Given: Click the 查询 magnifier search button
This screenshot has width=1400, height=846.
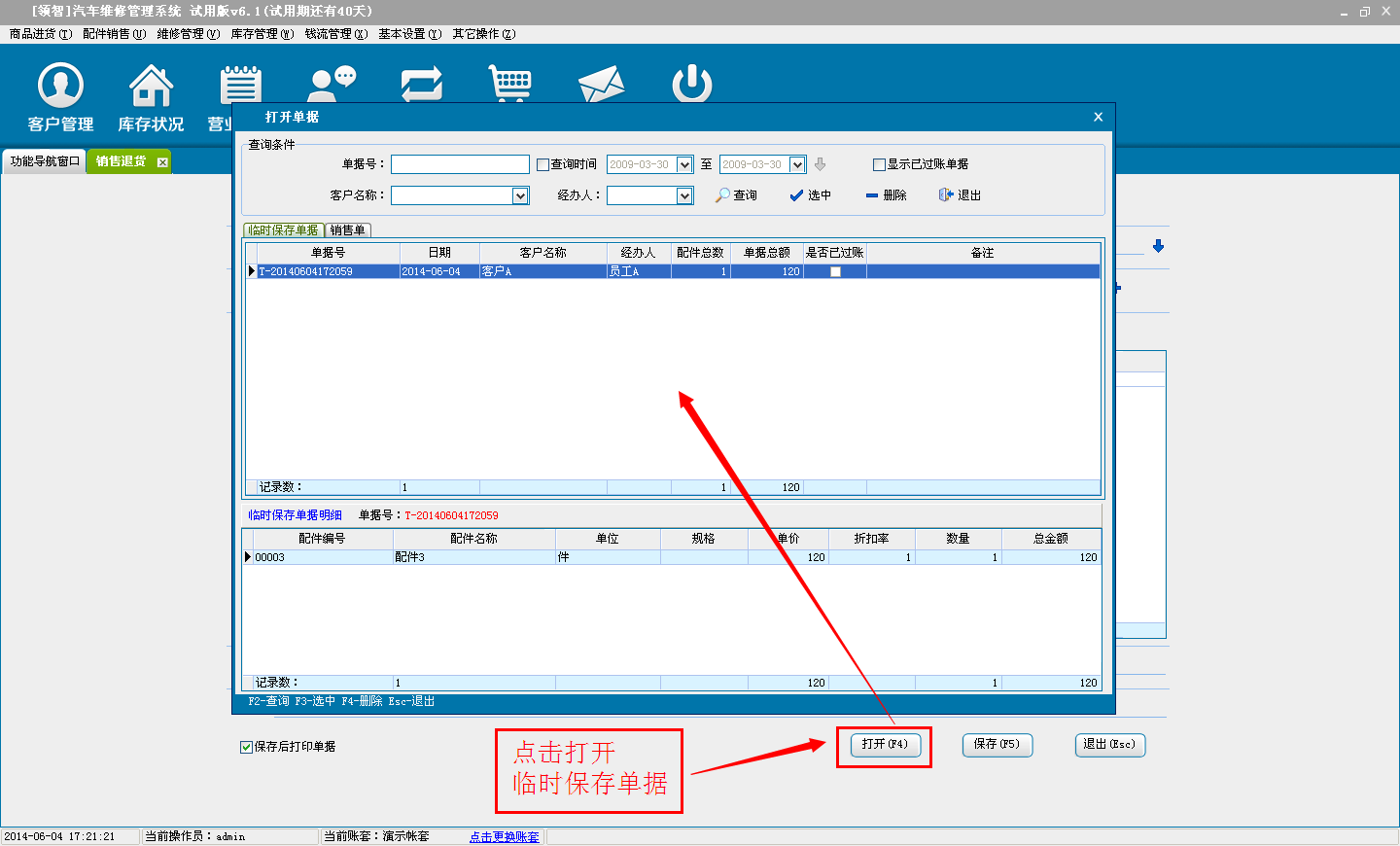Looking at the screenshot, I should tap(736, 195).
